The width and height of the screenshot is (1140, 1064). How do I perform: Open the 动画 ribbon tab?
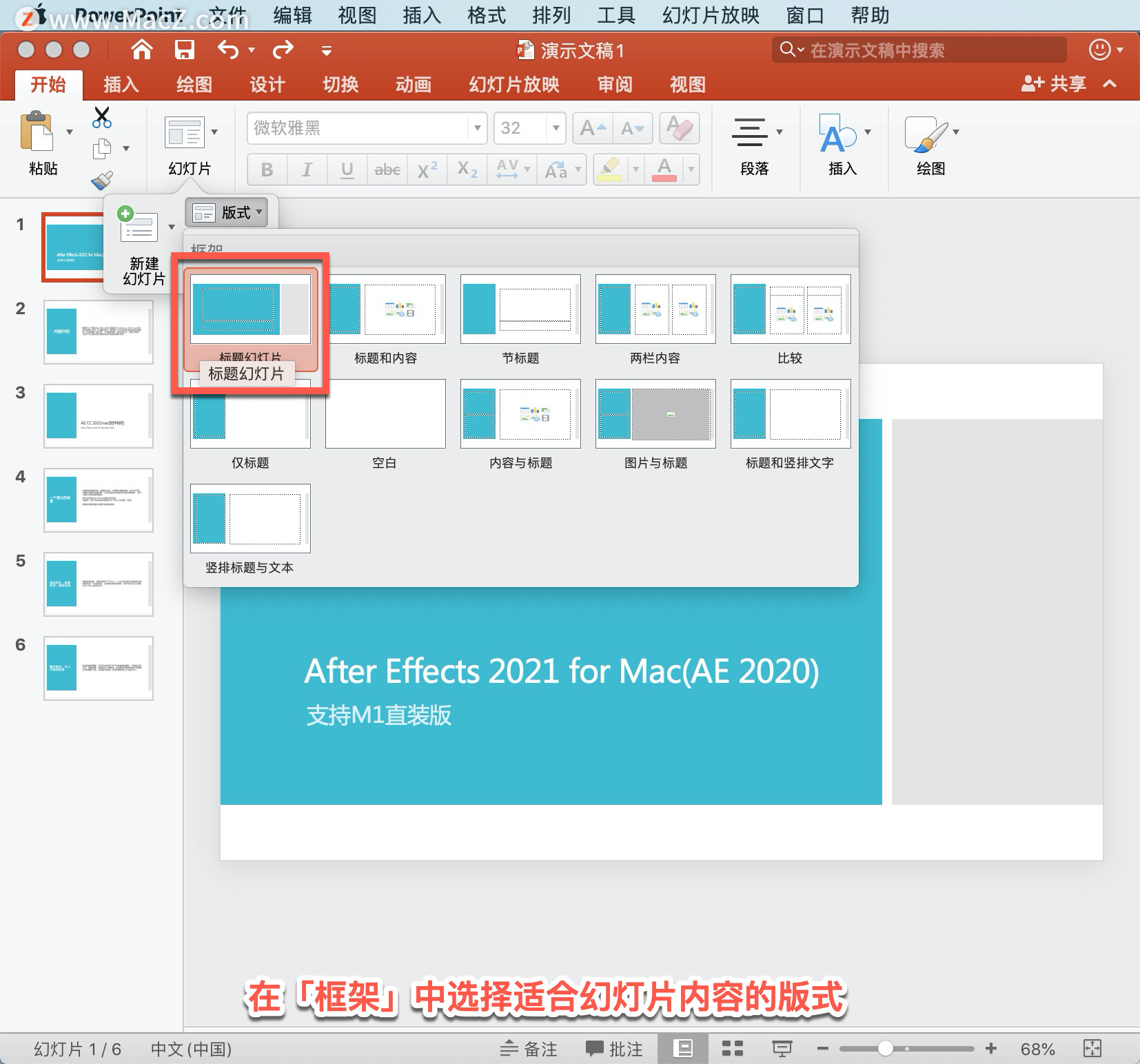pos(414,84)
